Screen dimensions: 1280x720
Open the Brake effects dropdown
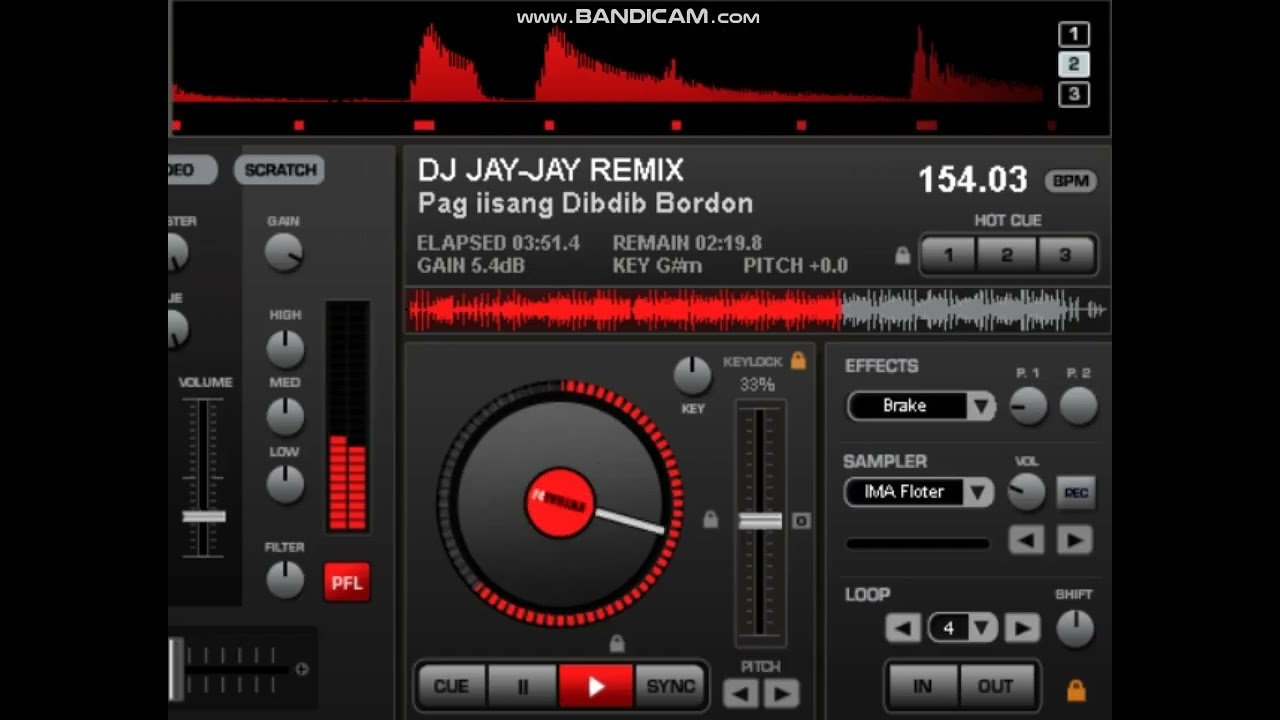921,406
